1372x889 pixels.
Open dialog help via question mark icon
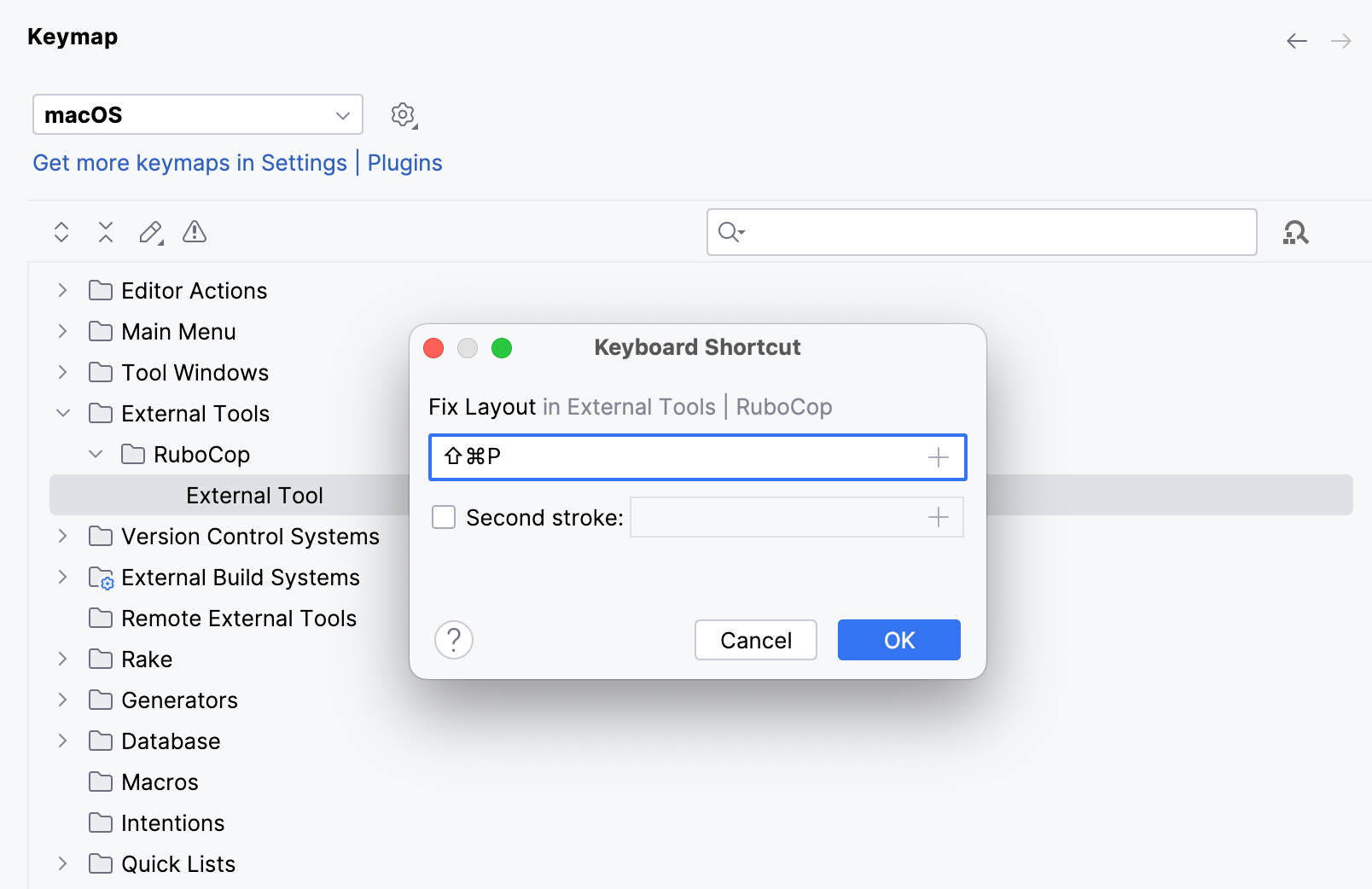pyautogui.click(x=453, y=640)
